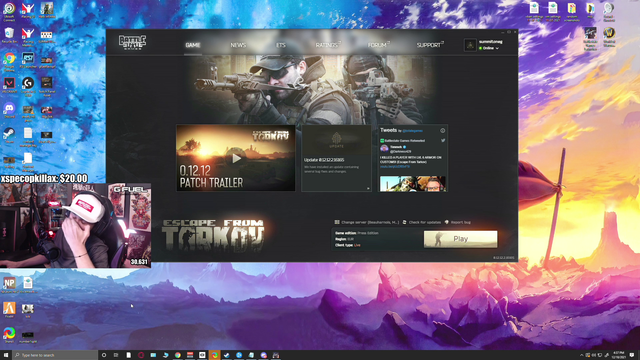Switch to the NEWS tab
This screenshot has height=360, width=640.
coord(238,45)
